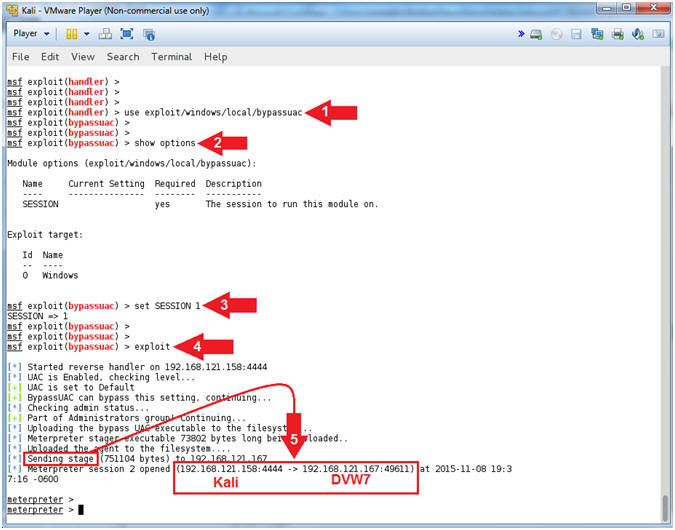675x530 pixels.
Task: Click 'Sending stage' text
Action: coord(61,459)
